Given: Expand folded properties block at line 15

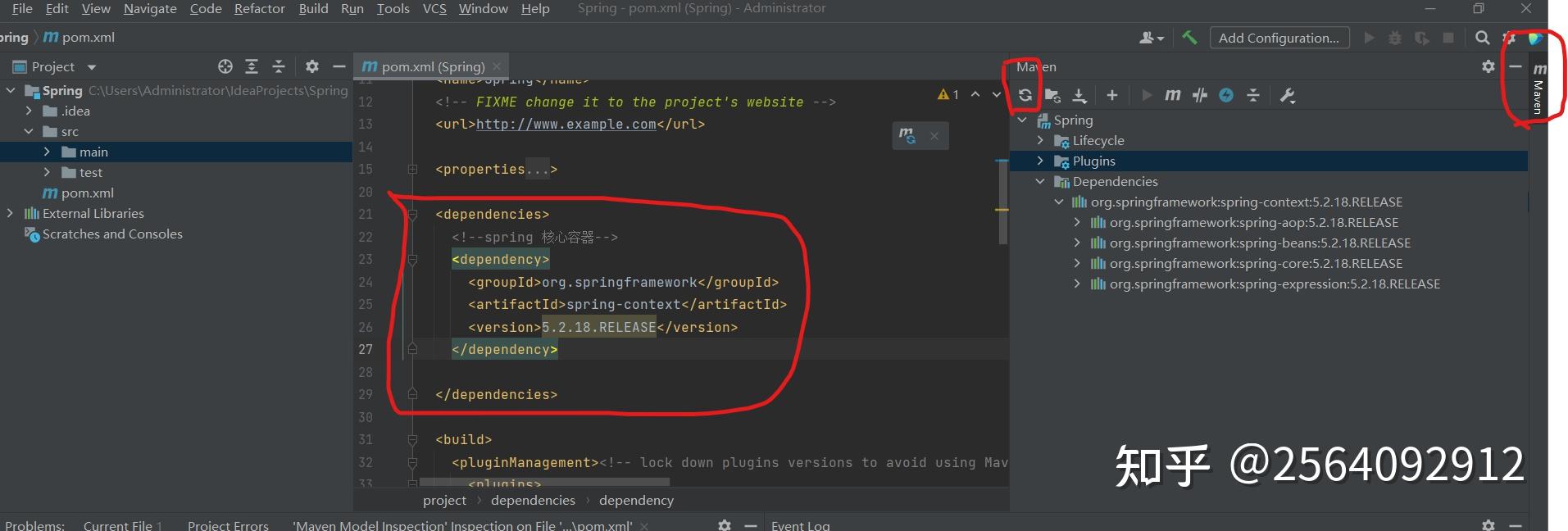Looking at the screenshot, I should [x=412, y=170].
